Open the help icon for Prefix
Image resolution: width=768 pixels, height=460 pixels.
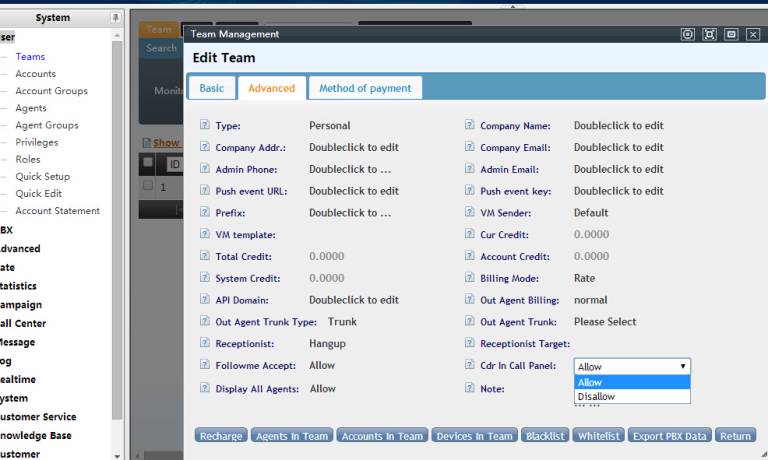coord(205,213)
